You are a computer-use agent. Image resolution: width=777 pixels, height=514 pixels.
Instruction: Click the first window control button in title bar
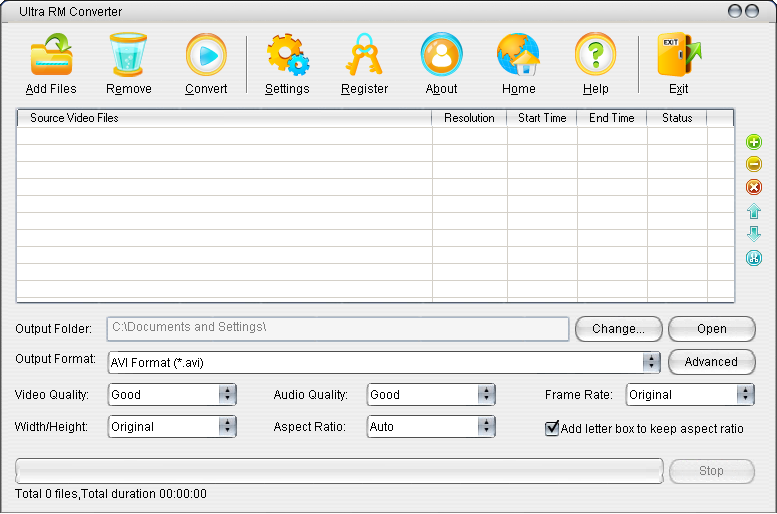[735, 11]
